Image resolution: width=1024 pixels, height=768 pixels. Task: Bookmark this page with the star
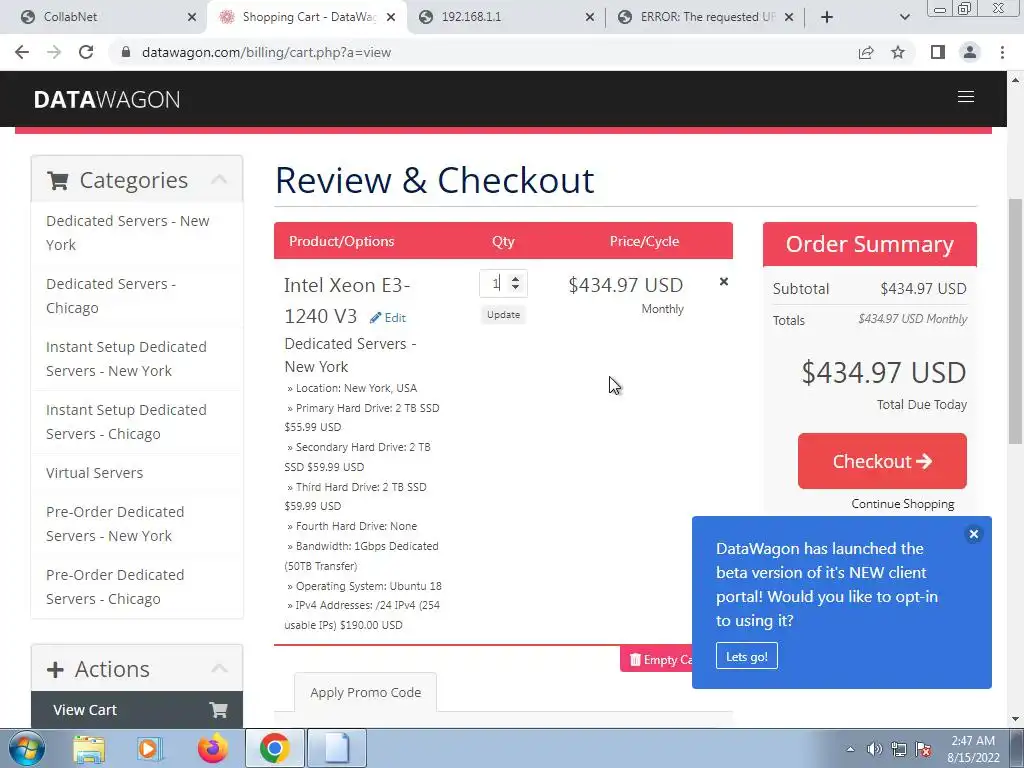[x=898, y=52]
